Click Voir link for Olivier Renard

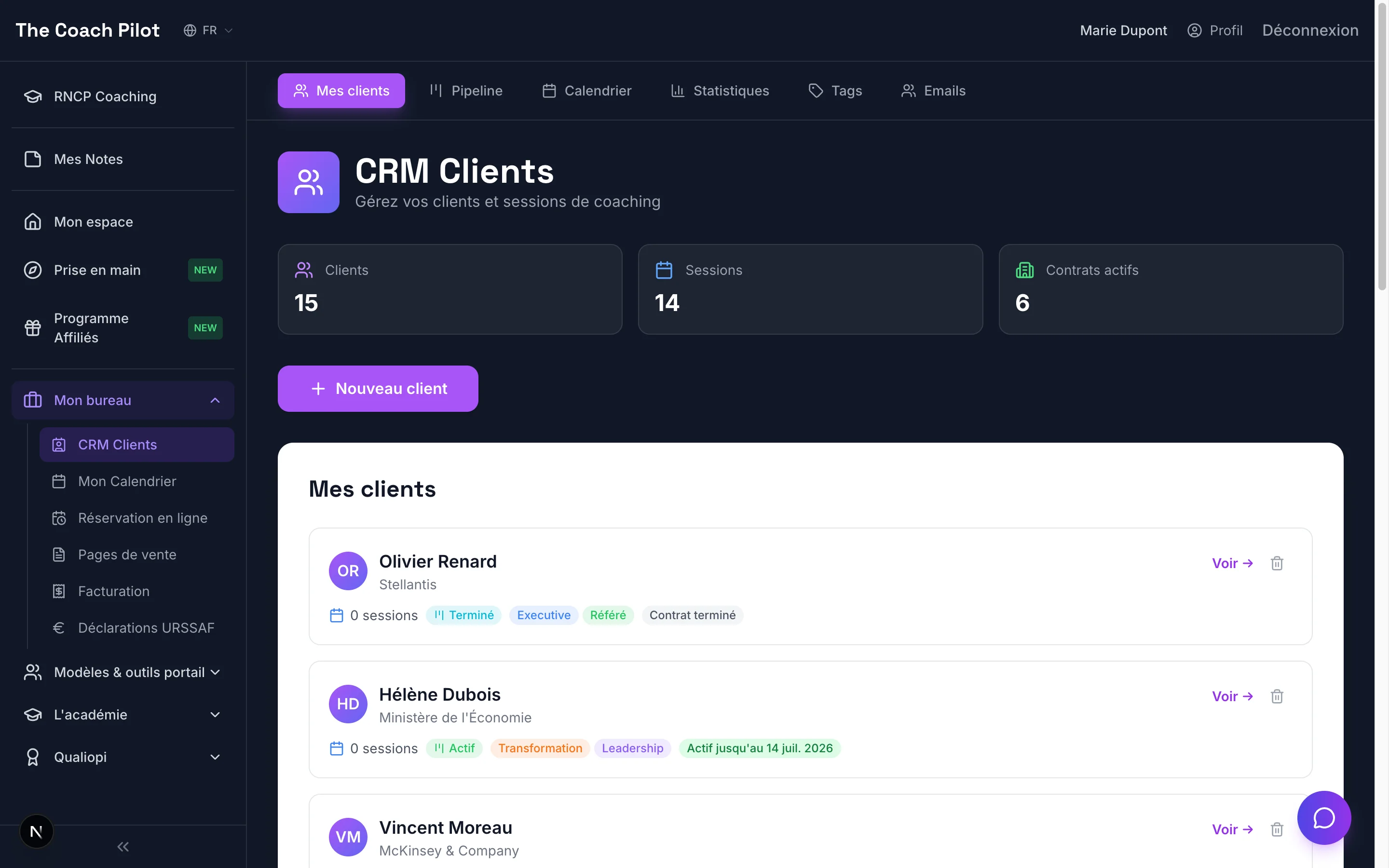point(1232,563)
